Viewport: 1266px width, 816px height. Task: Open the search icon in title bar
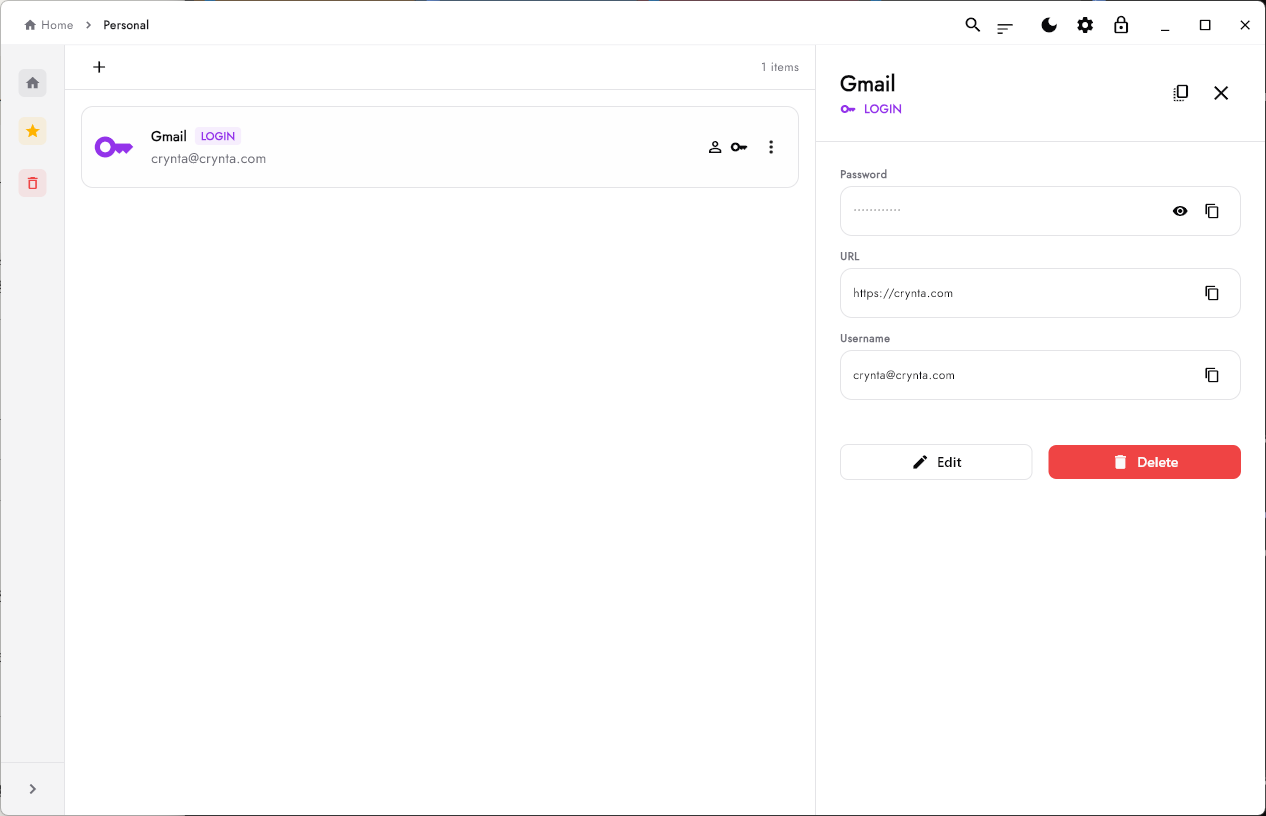972,25
